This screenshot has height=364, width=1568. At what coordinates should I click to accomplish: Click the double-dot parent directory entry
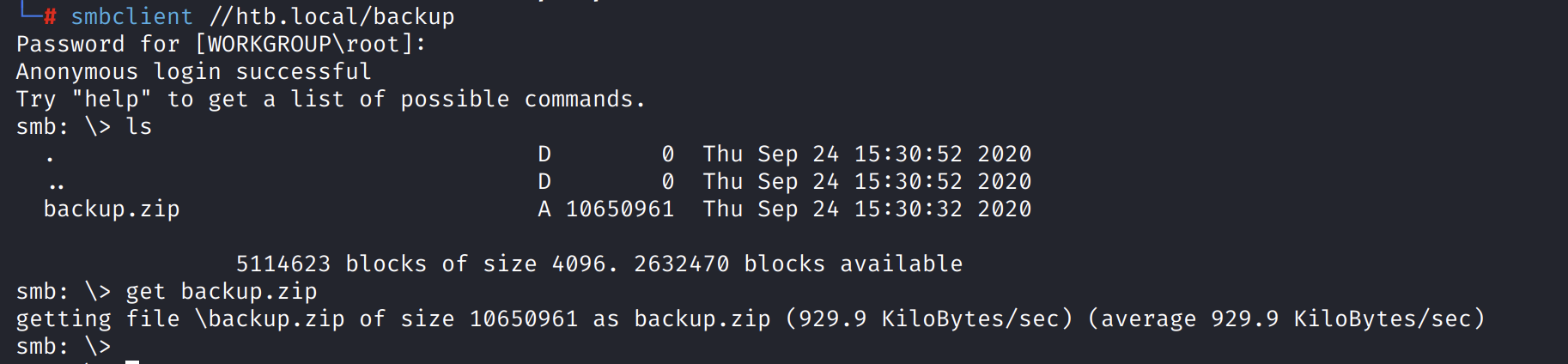click(57, 184)
